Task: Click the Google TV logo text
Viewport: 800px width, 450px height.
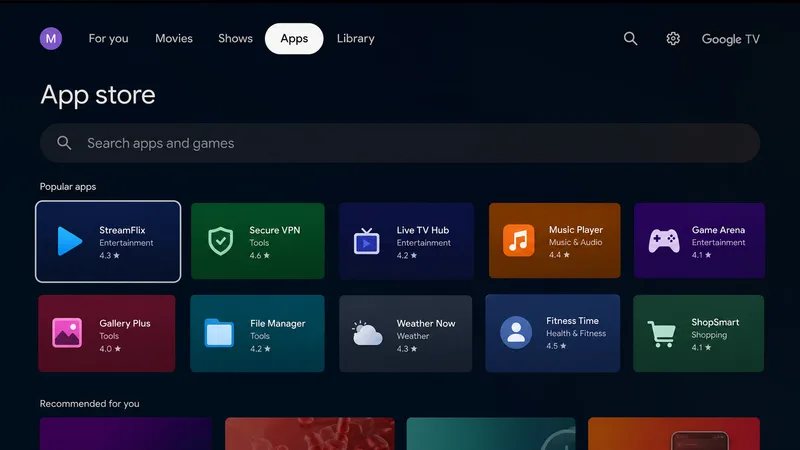Action: pos(731,39)
